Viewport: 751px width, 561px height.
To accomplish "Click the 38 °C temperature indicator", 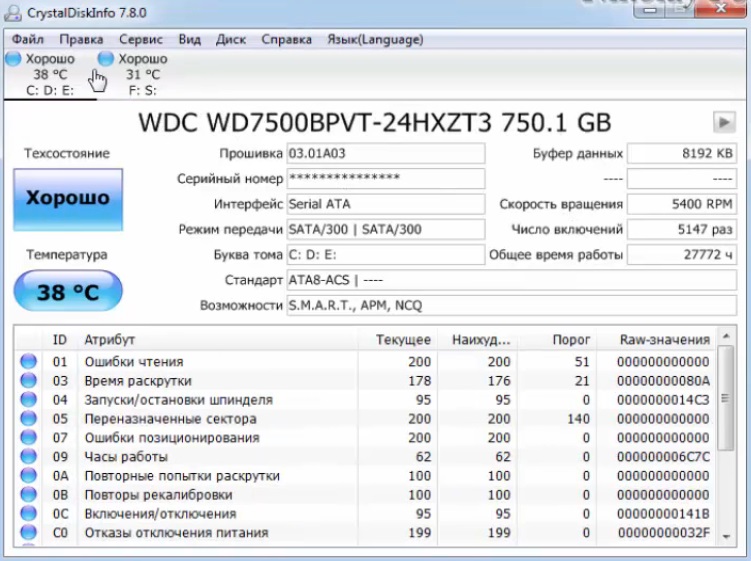I will point(68,292).
